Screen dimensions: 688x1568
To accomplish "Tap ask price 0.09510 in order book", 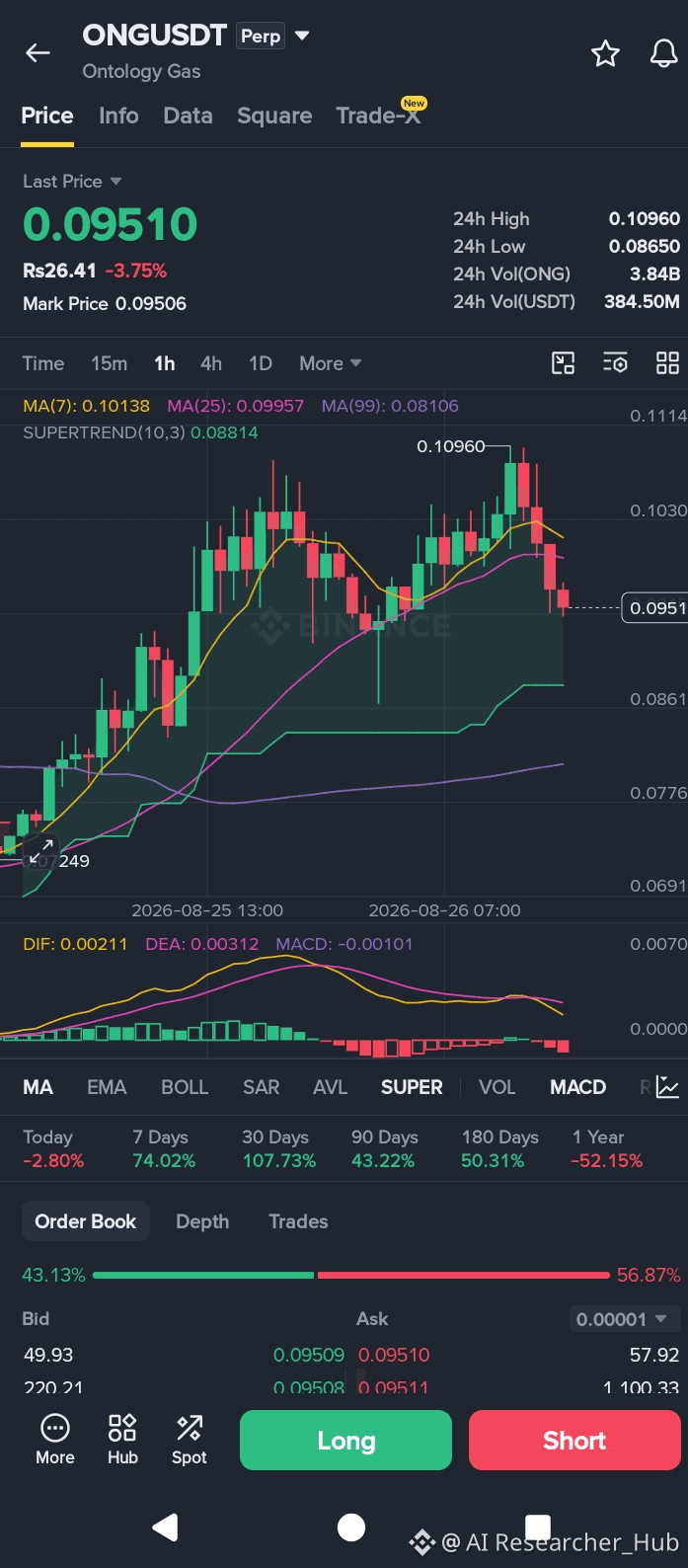I will click(x=394, y=1355).
